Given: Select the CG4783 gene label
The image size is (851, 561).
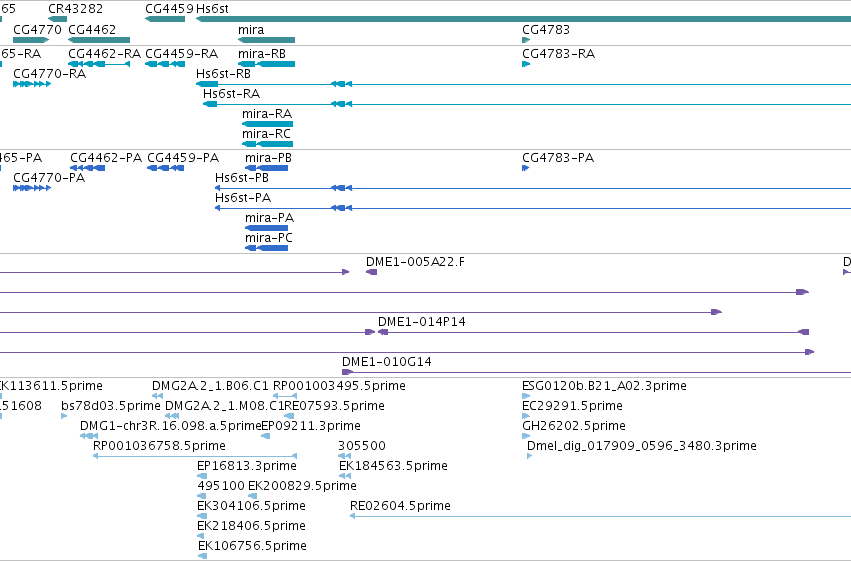Looking at the screenshot, I should (x=546, y=29).
